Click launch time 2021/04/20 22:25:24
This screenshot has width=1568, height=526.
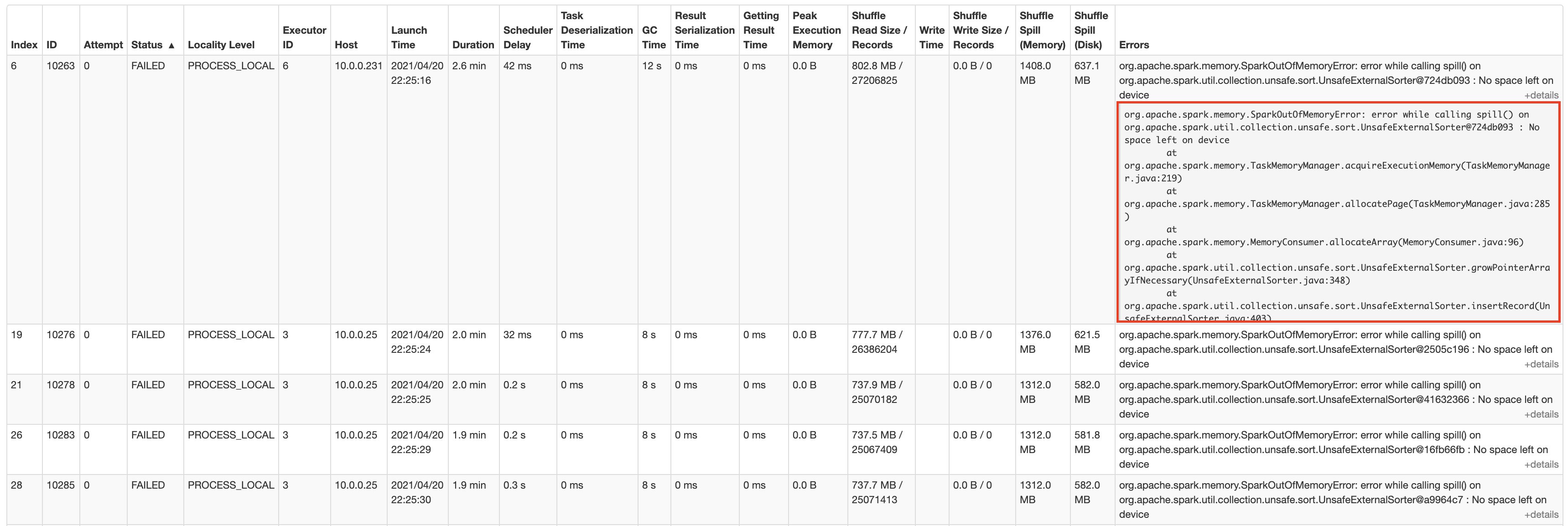[417, 342]
